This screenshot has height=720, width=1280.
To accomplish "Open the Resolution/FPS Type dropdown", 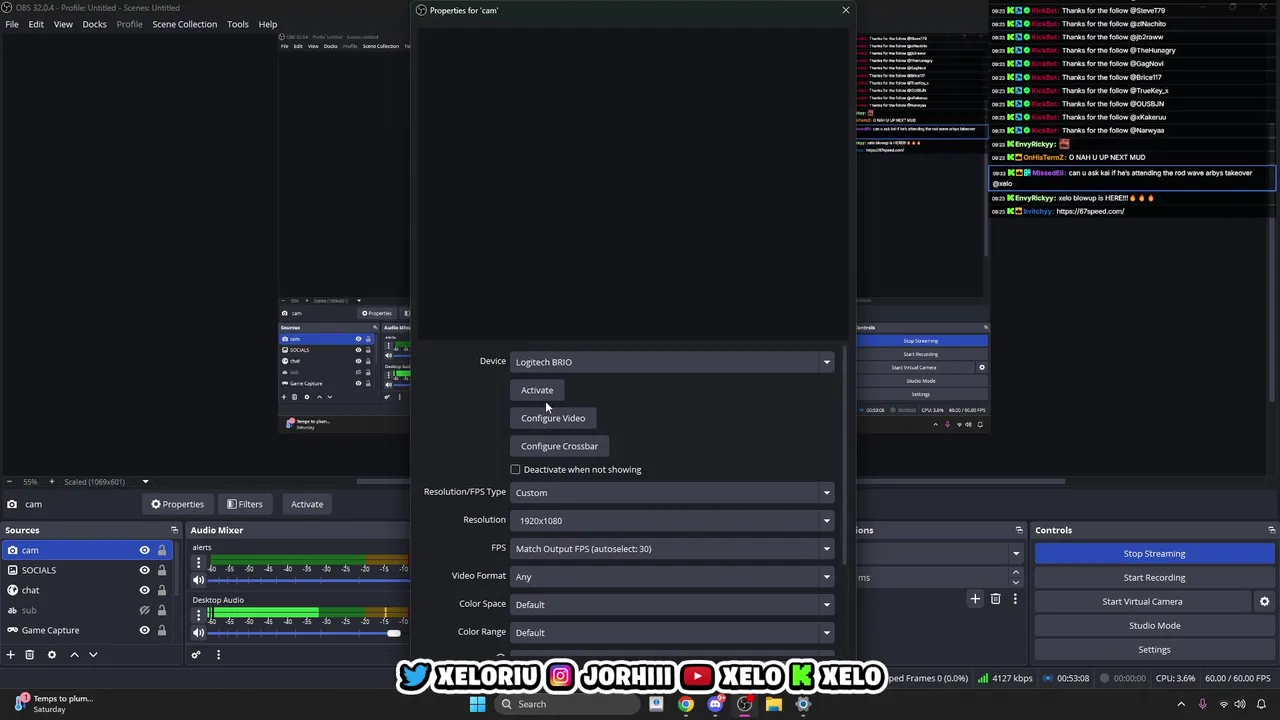I will (673, 492).
